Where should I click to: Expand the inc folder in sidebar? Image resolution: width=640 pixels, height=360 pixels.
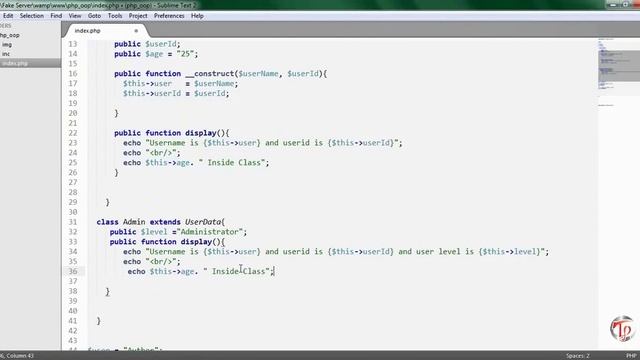[x=6, y=54]
